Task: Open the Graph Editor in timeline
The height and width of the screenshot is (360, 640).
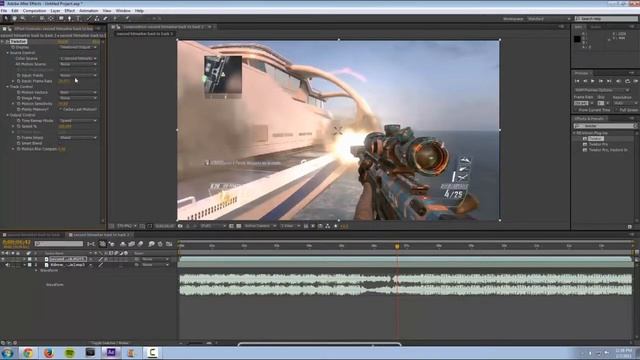Action: (169, 244)
